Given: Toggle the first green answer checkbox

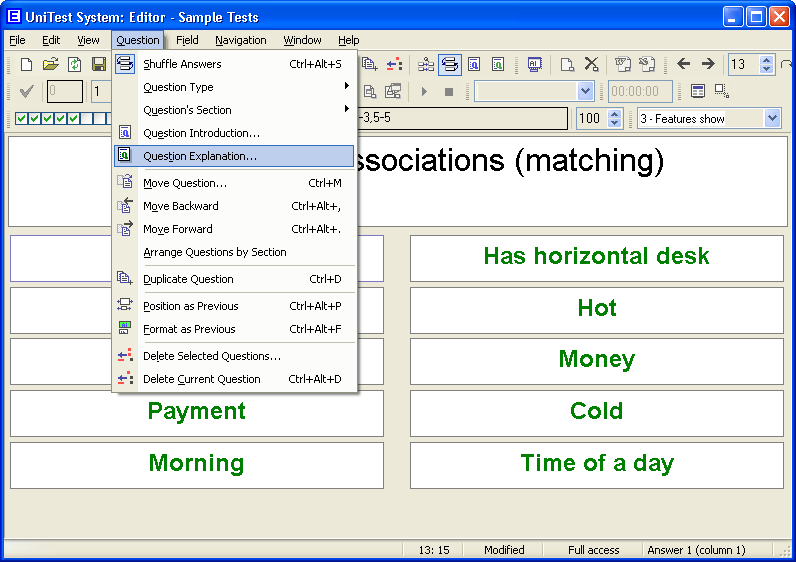Looking at the screenshot, I should [x=22, y=119].
